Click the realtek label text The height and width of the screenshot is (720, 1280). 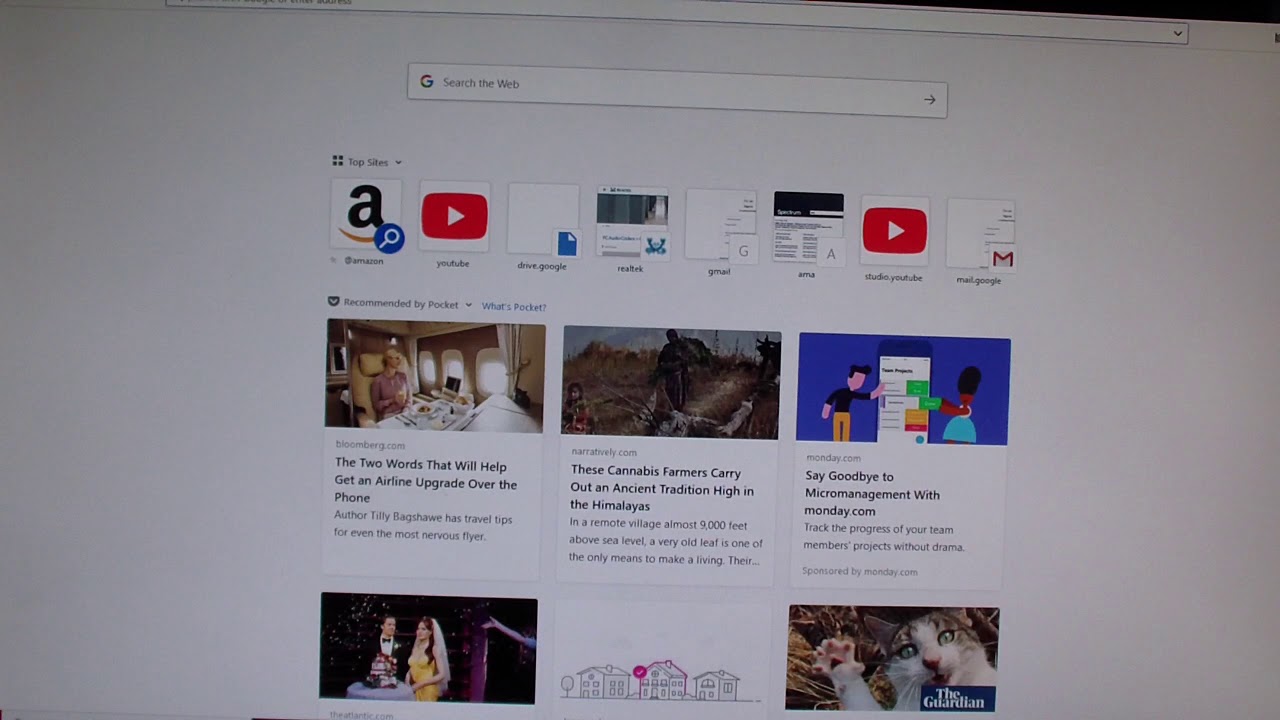[x=630, y=269]
